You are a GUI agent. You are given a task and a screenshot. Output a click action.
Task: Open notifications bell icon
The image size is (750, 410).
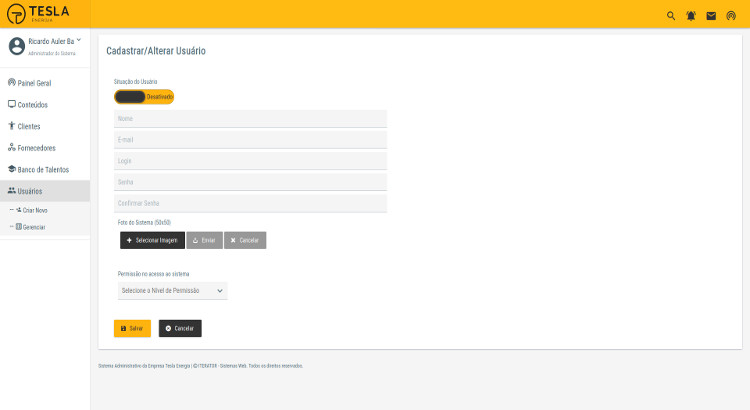[x=691, y=16]
